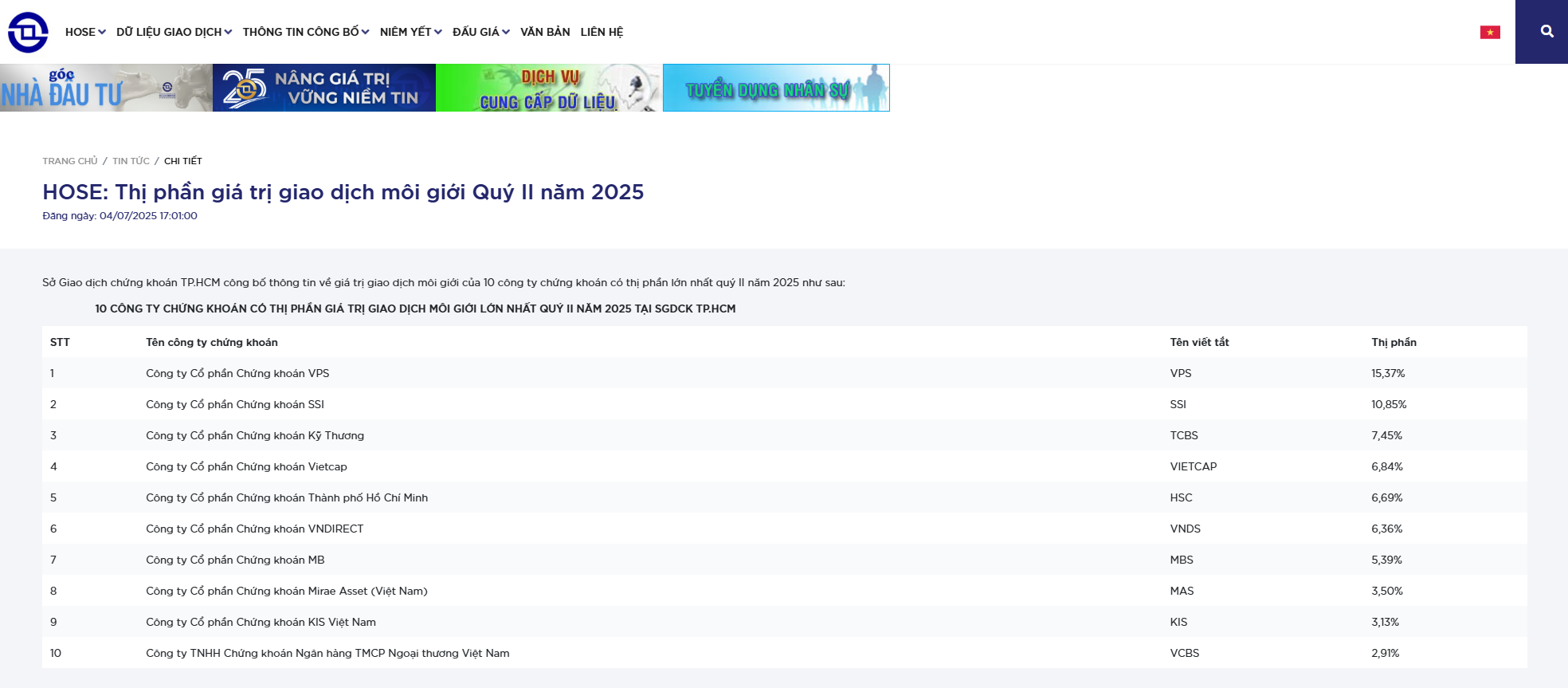
Task: Click the Thị phần column header
Action: click(x=1394, y=342)
